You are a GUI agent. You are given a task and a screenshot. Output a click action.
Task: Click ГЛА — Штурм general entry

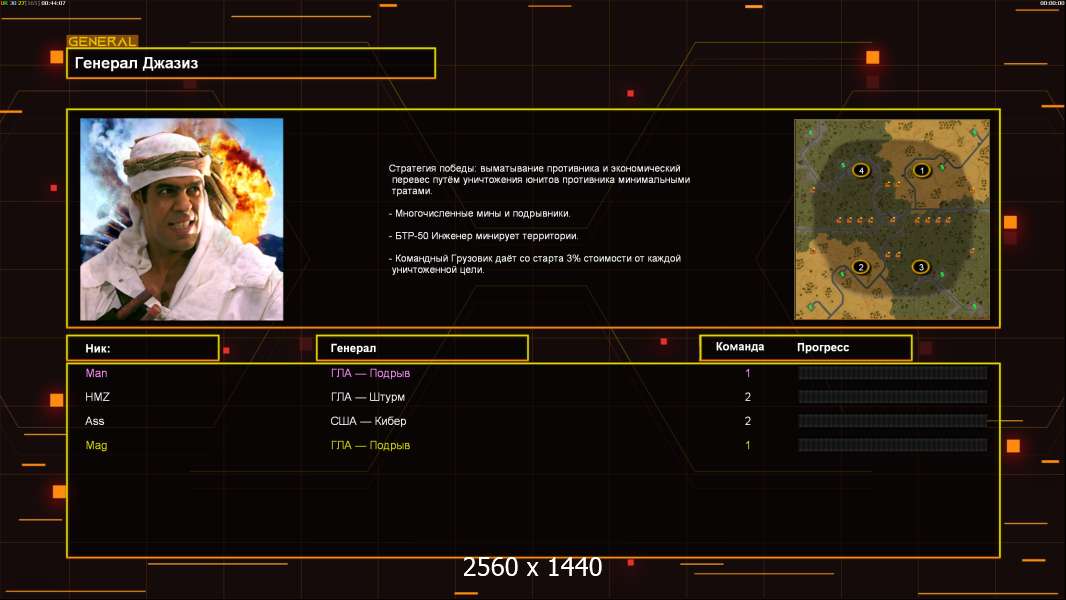coord(367,397)
